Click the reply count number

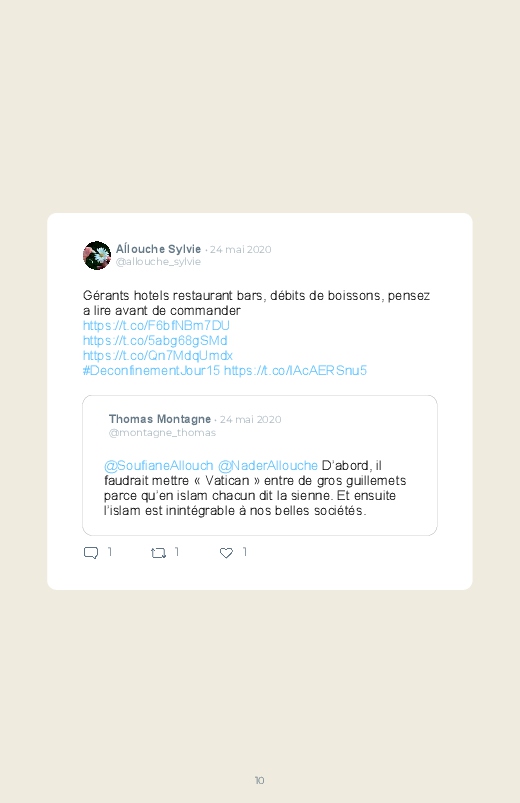point(110,552)
